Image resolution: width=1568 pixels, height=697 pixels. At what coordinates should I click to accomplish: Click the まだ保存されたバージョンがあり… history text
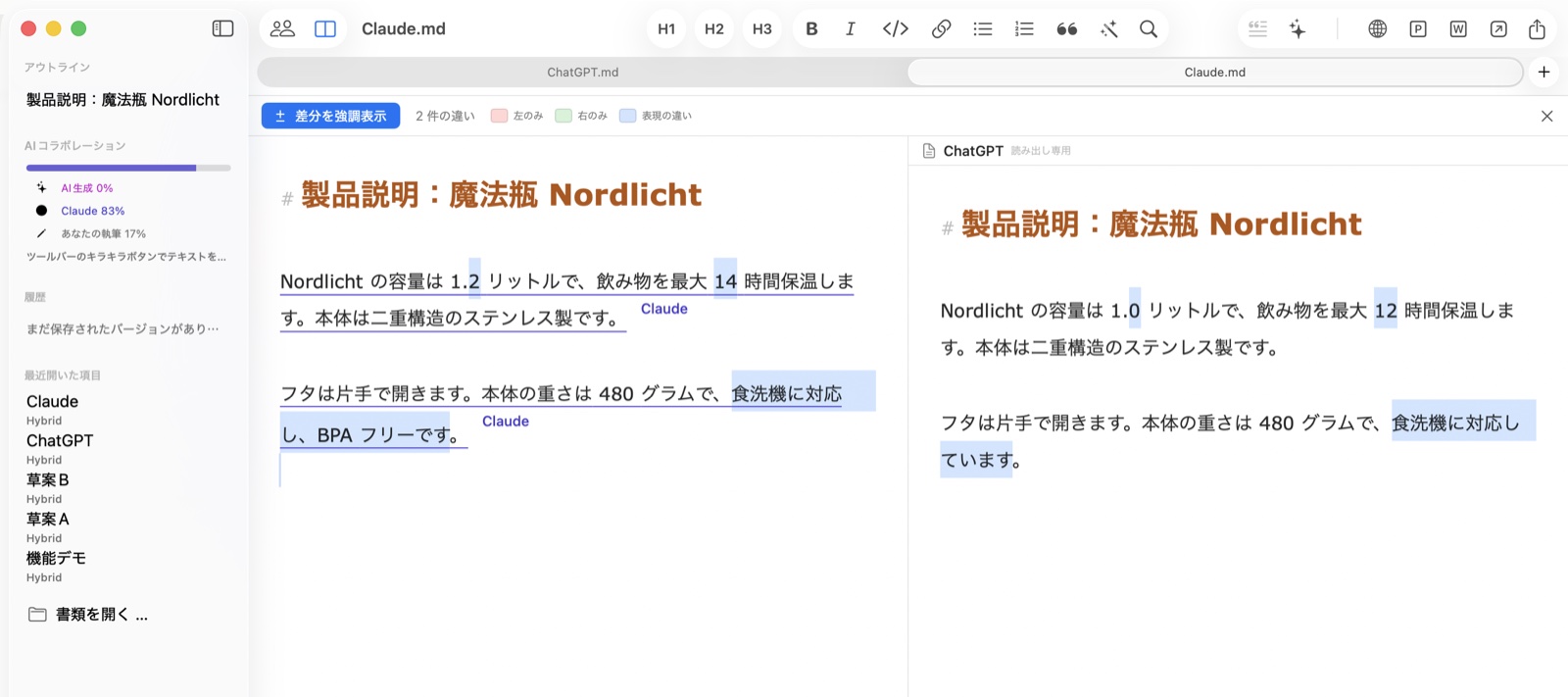[x=122, y=328]
